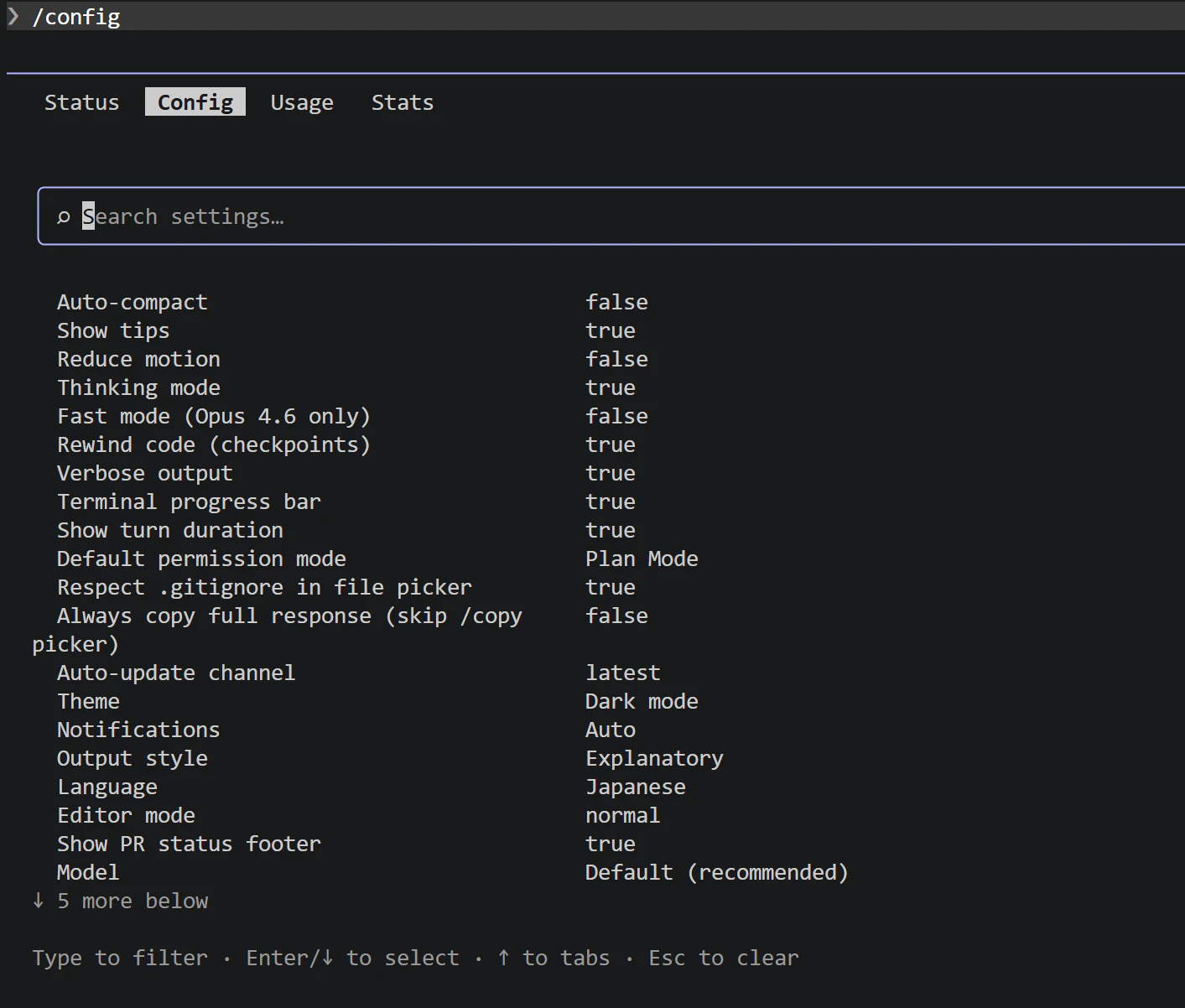Screen dimensions: 1185x1008
Task: Select the Auto-compact setting label
Action: [x=133, y=302]
